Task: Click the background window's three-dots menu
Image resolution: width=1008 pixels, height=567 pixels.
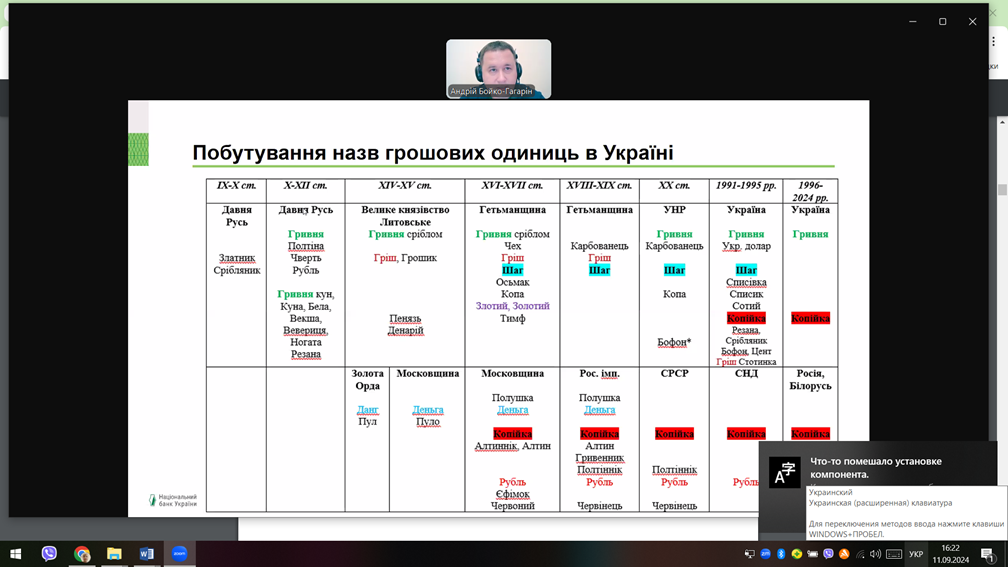Action: tap(994, 41)
